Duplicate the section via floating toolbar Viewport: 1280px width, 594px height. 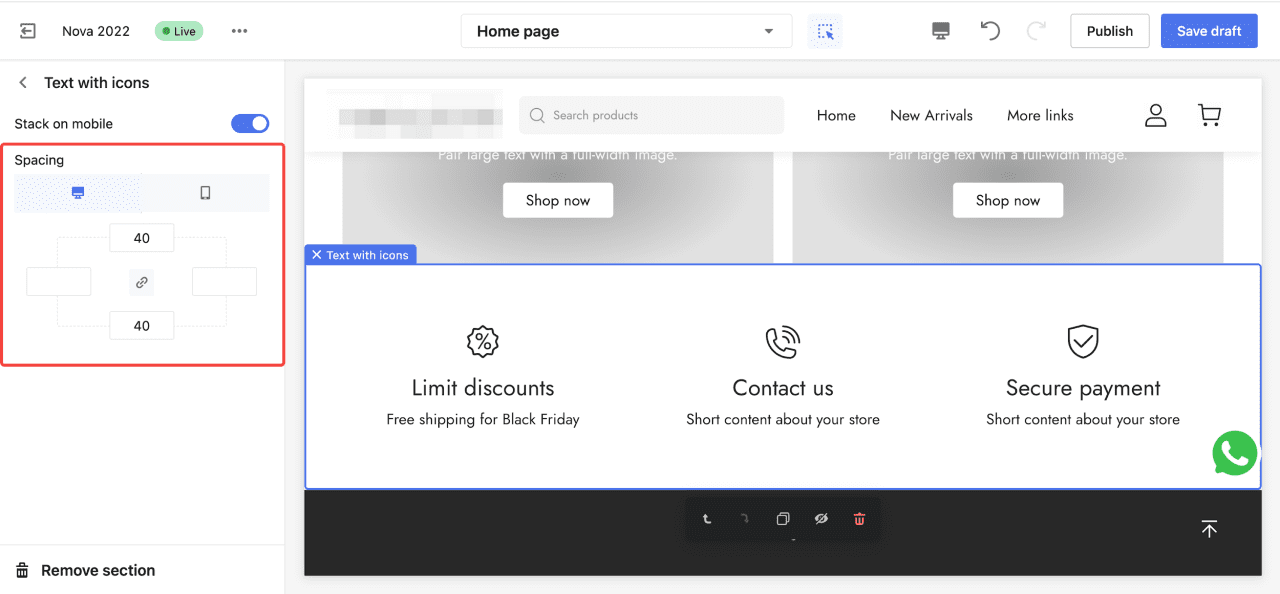pyautogui.click(x=783, y=519)
